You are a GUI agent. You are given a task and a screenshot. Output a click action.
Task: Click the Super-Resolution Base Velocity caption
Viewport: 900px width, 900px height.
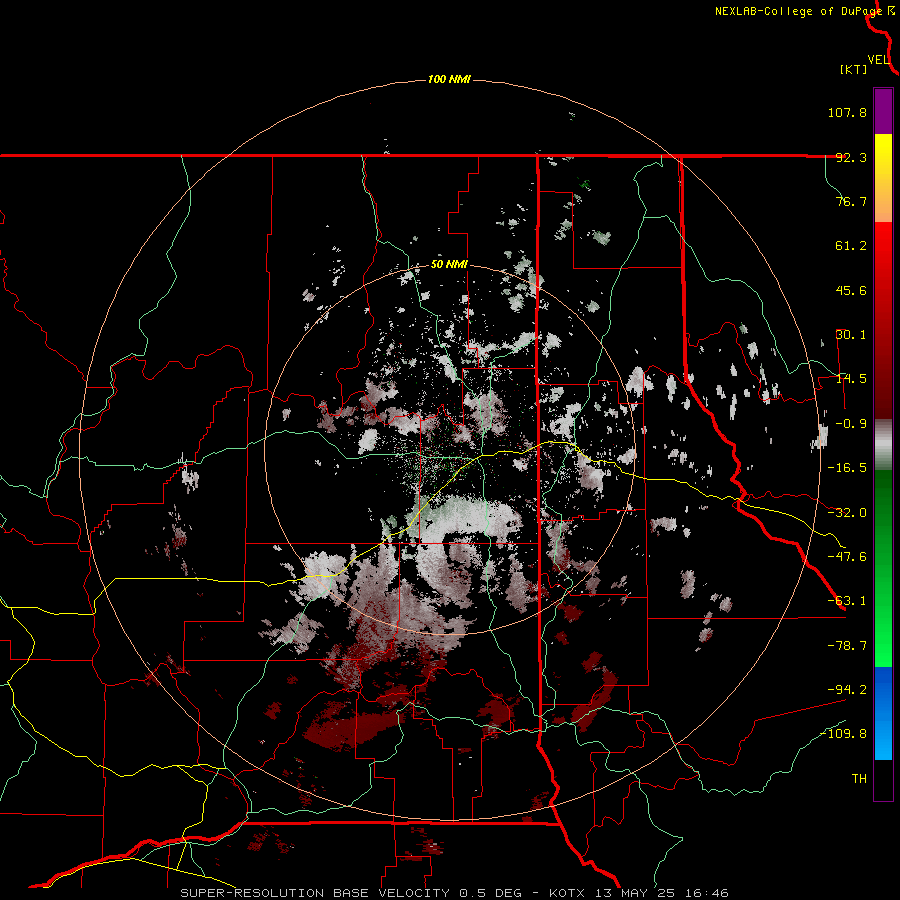pyautogui.click(x=454, y=893)
